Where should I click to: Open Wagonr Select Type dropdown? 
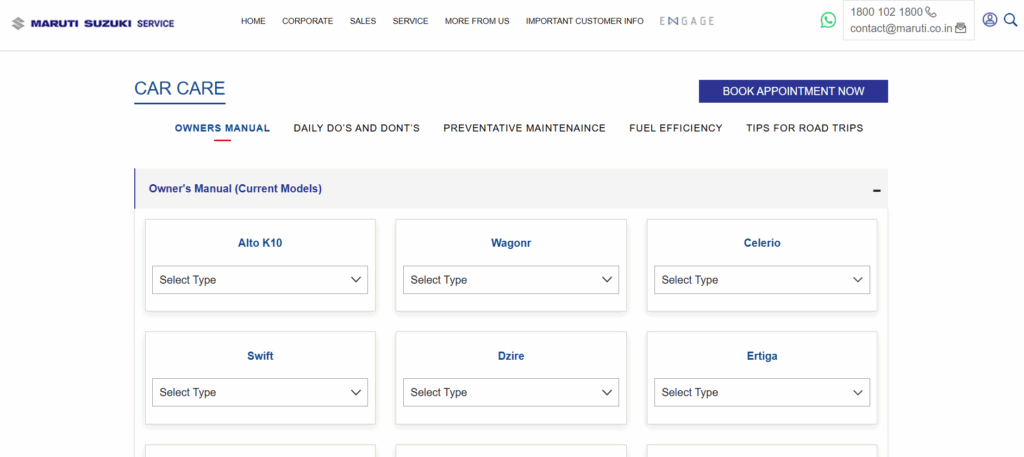point(511,280)
